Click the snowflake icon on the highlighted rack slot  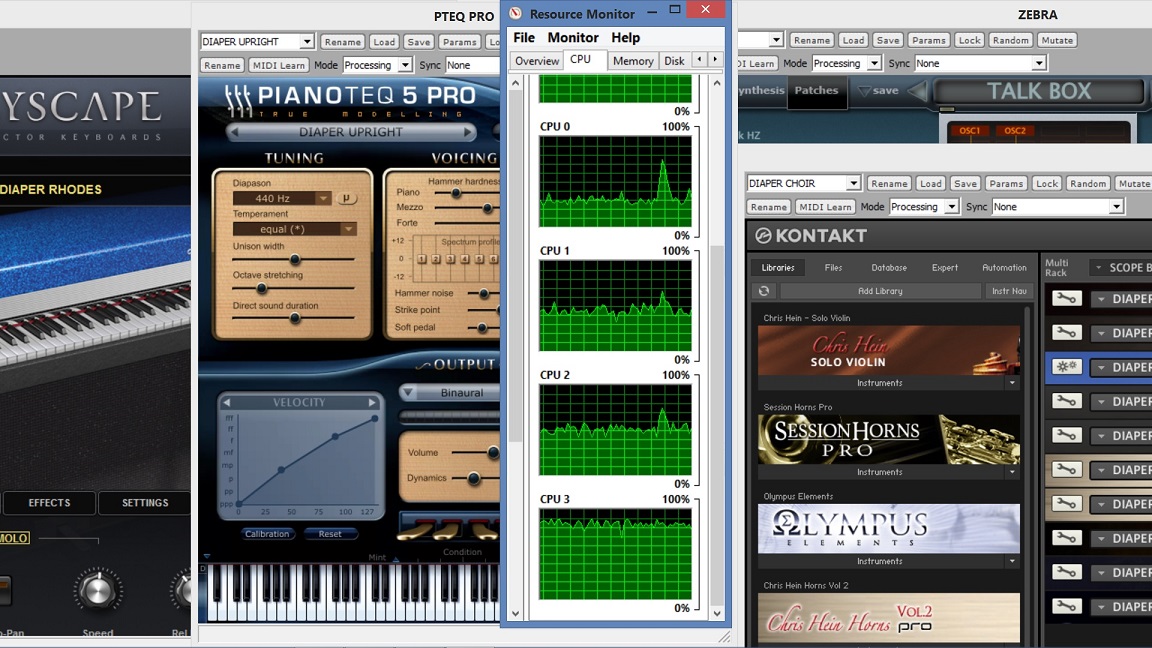click(1066, 367)
